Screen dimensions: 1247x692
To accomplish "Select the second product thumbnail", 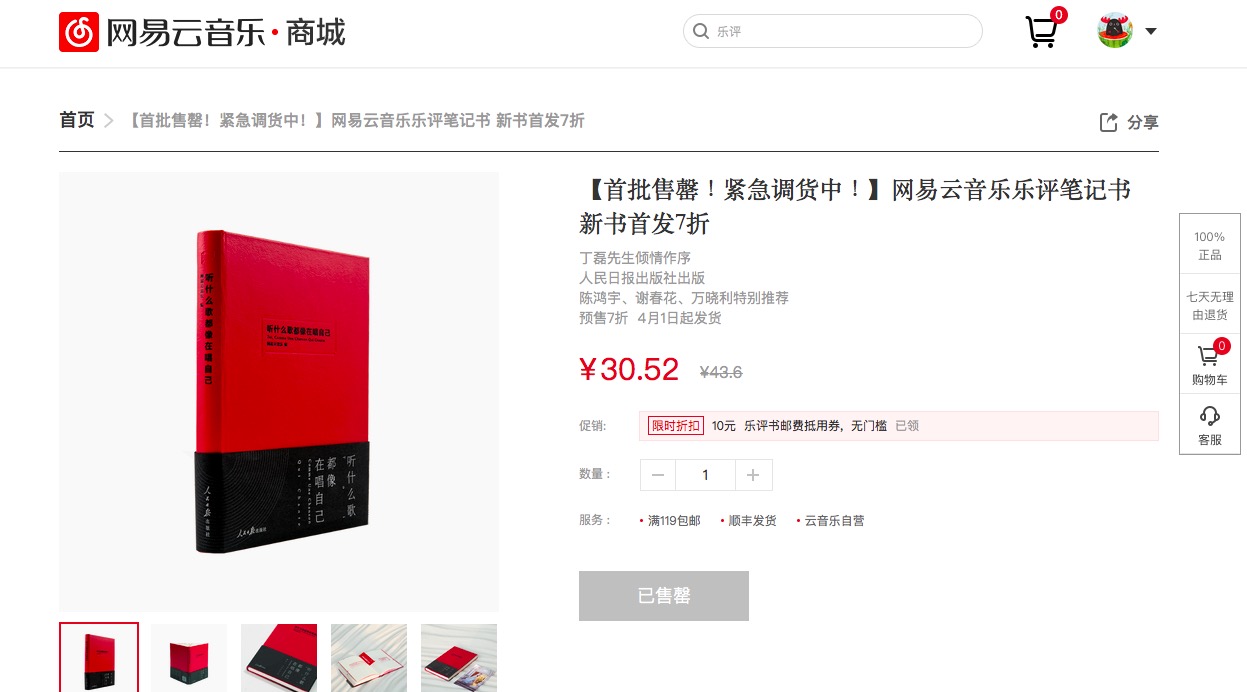I will (189, 658).
